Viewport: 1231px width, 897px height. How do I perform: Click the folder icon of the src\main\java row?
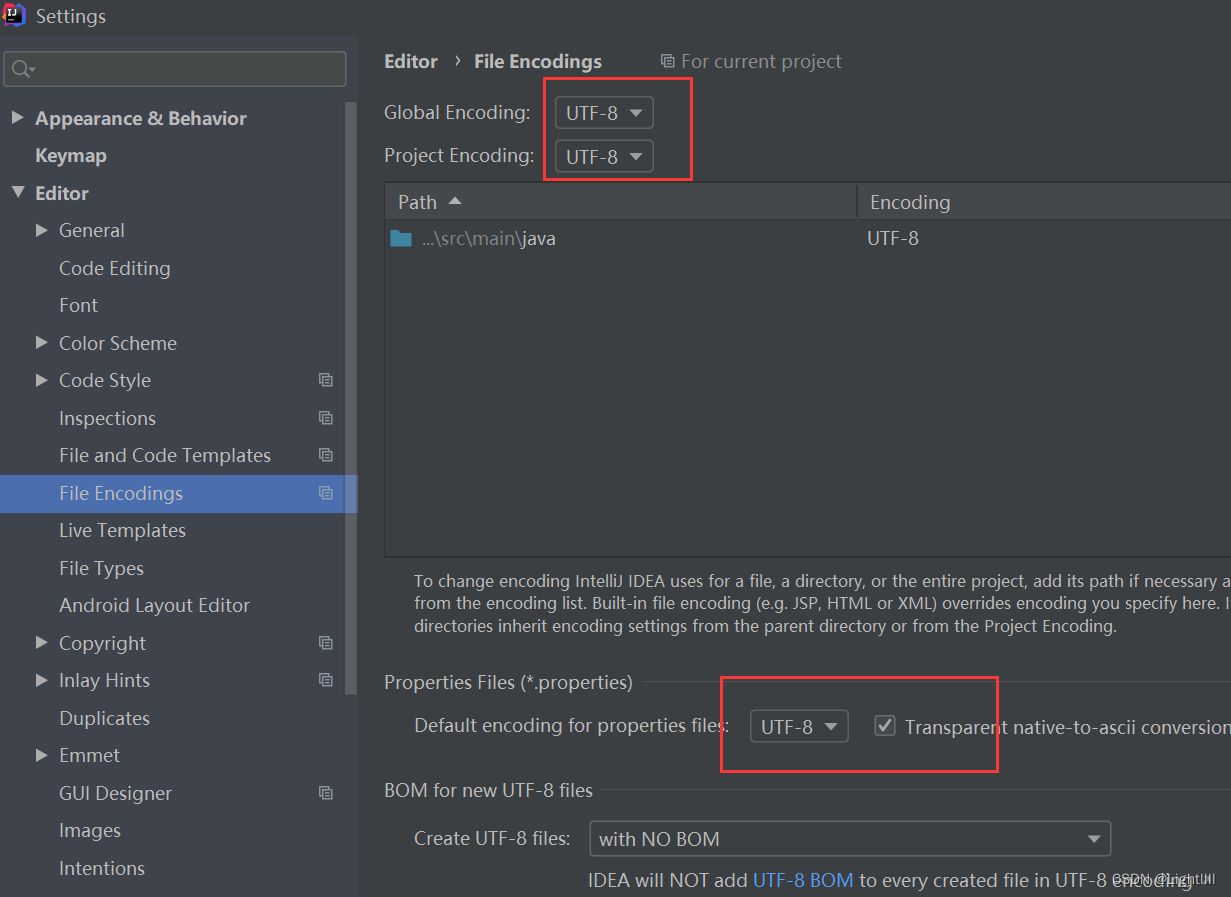pyautogui.click(x=401, y=239)
